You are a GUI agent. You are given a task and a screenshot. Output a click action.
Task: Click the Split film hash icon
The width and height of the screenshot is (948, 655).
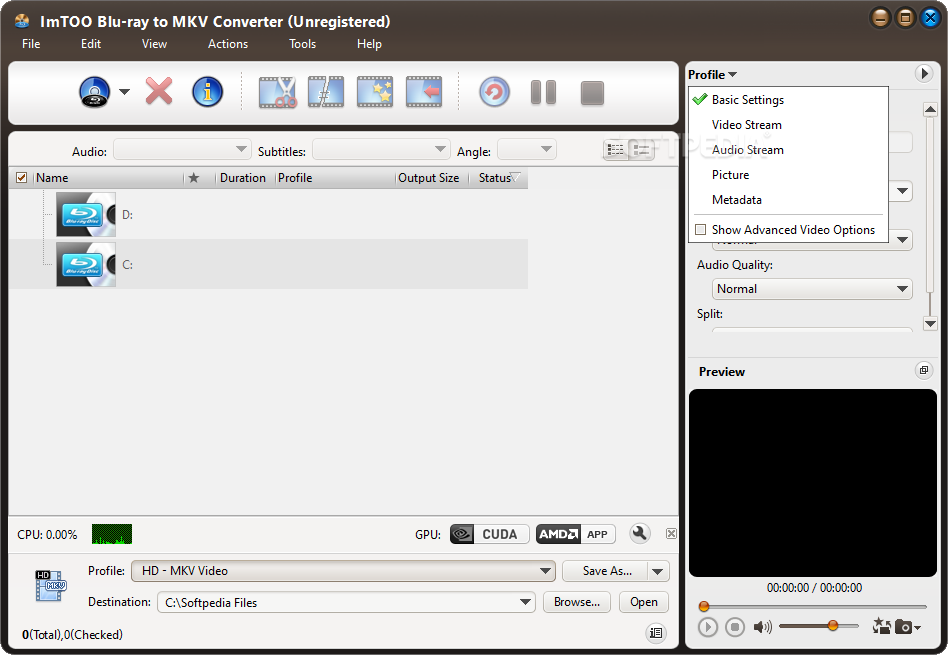(x=326, y=92)
